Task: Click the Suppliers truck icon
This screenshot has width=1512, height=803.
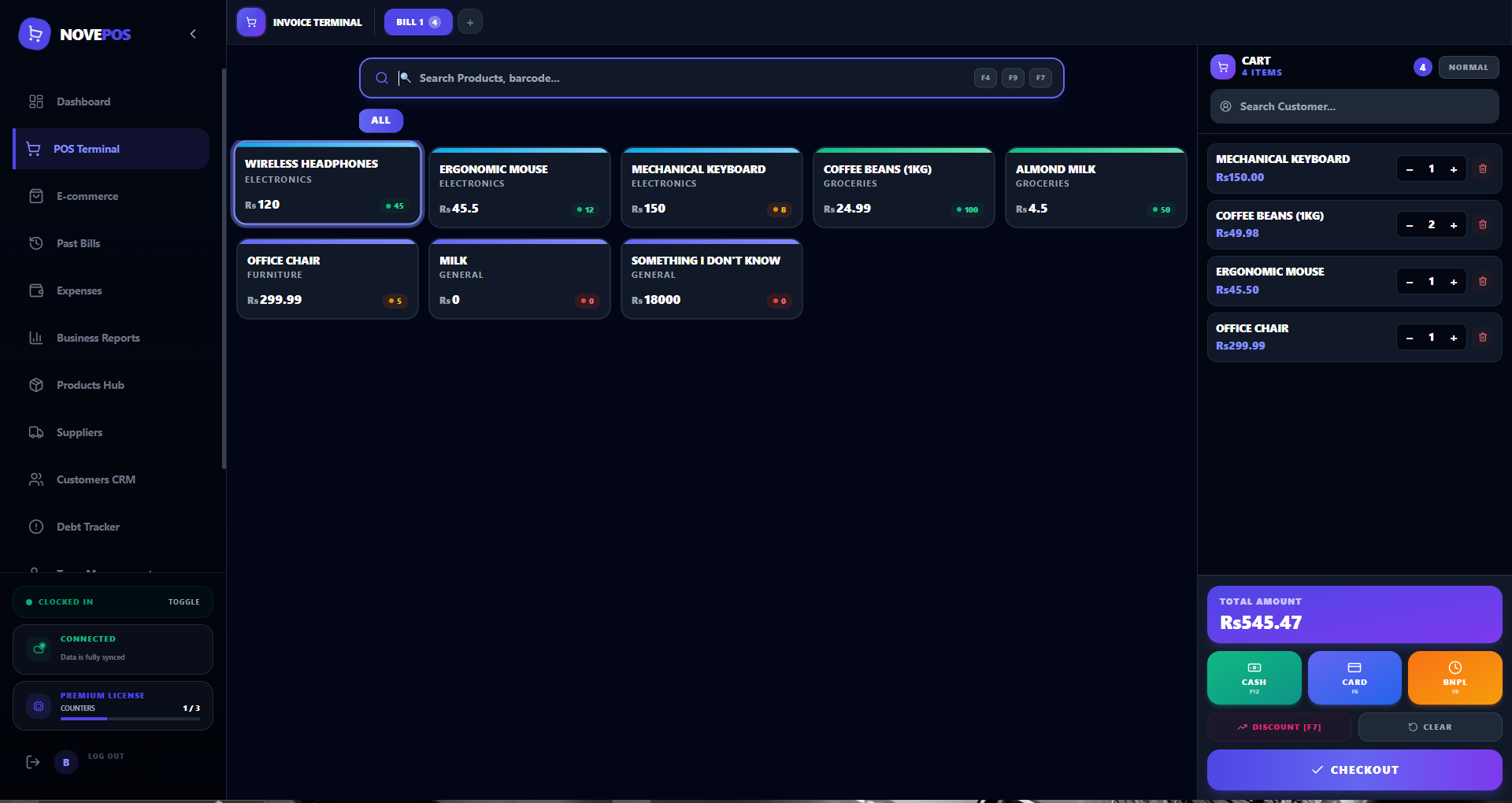Action: (36, 432)
